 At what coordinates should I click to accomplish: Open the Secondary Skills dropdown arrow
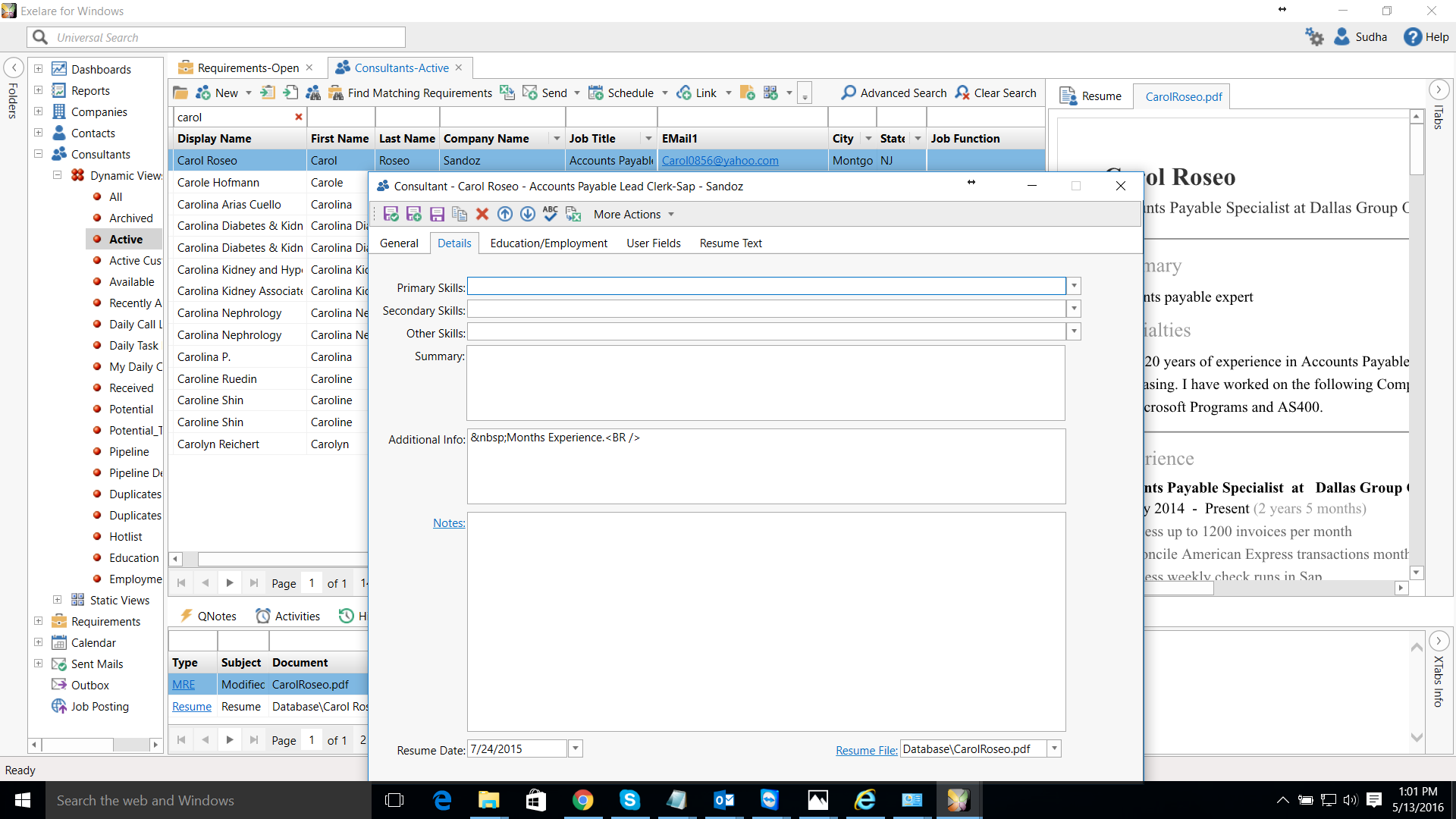pyautogui.click(x=1074, y=309)
